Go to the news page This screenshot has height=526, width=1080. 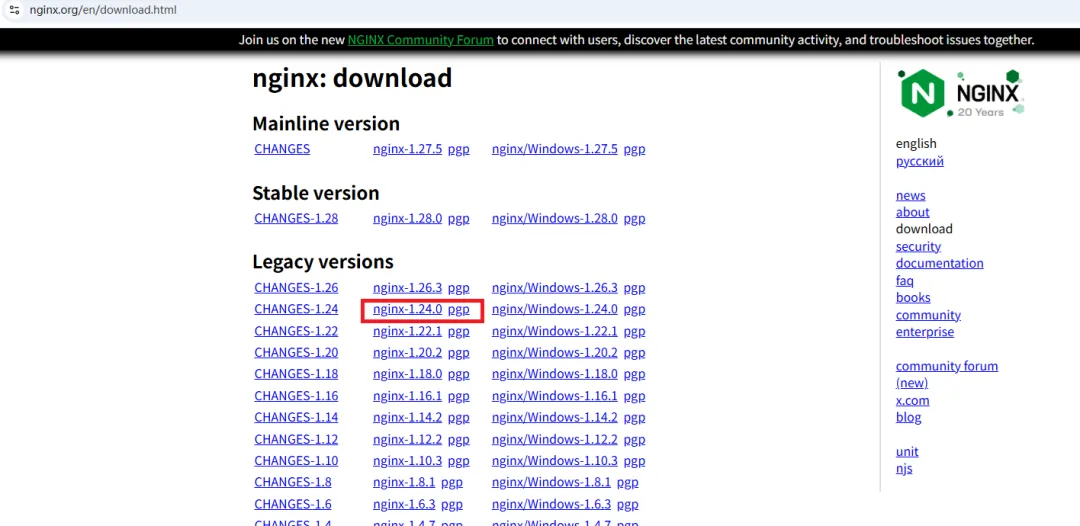[911, 196]
